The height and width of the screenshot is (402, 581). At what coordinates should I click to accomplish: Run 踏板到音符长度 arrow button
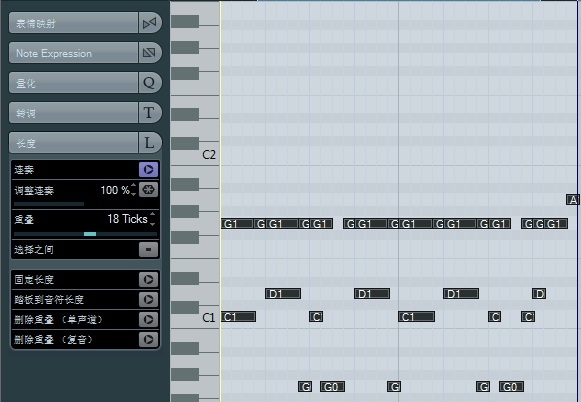149,299
